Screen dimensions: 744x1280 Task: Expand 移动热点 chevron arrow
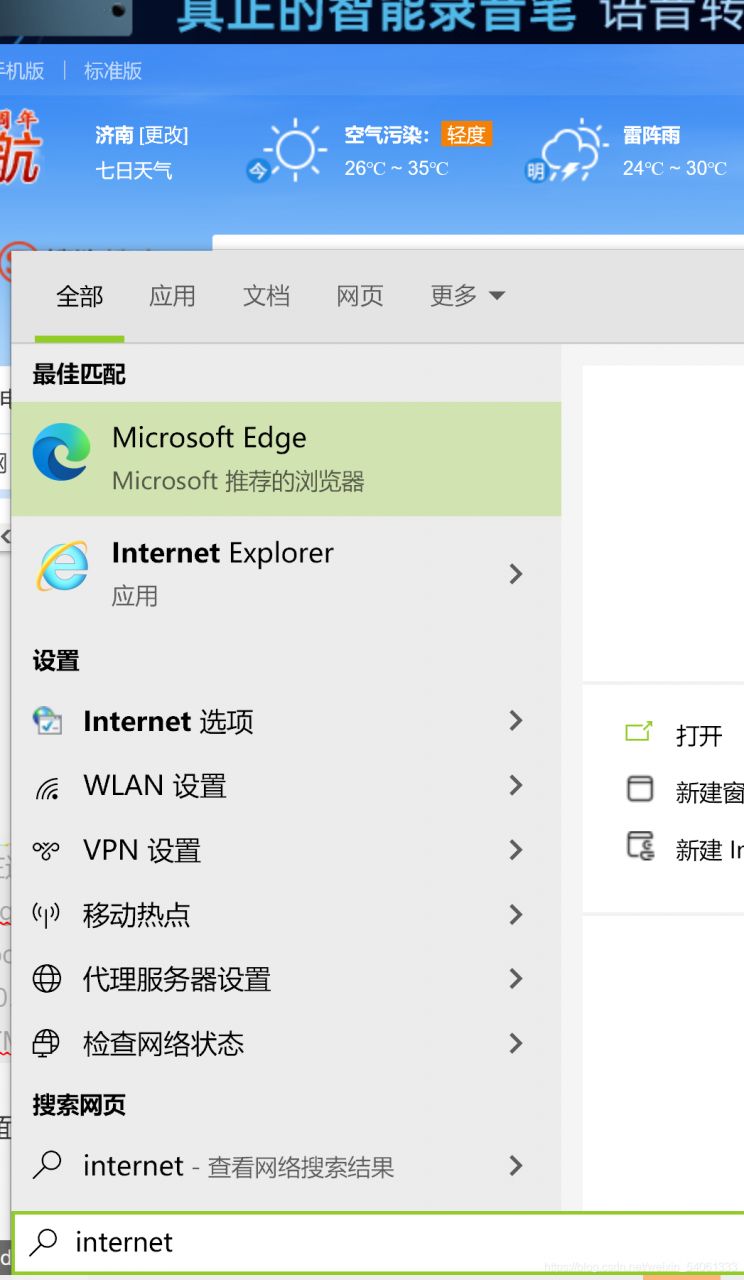coord(516,914)
